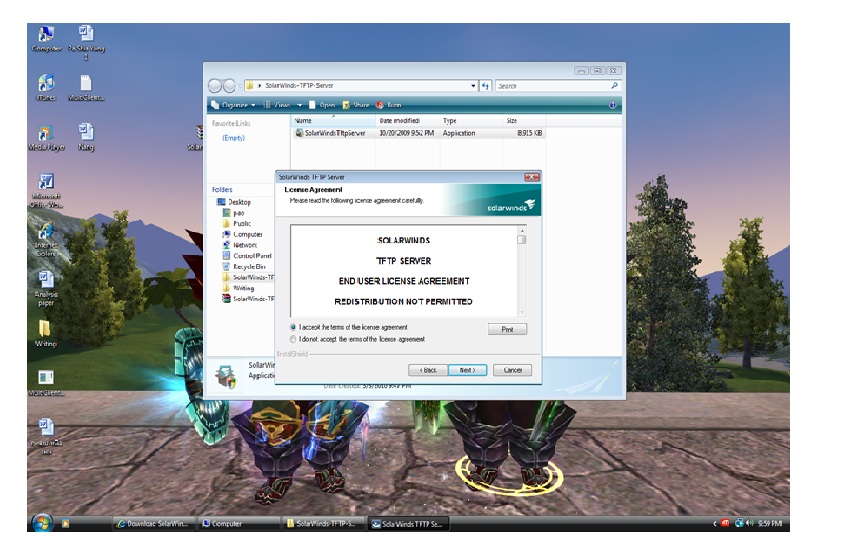Click the Back arrow in Explorer window
The image size is (842, 556).
click(215, 85)
